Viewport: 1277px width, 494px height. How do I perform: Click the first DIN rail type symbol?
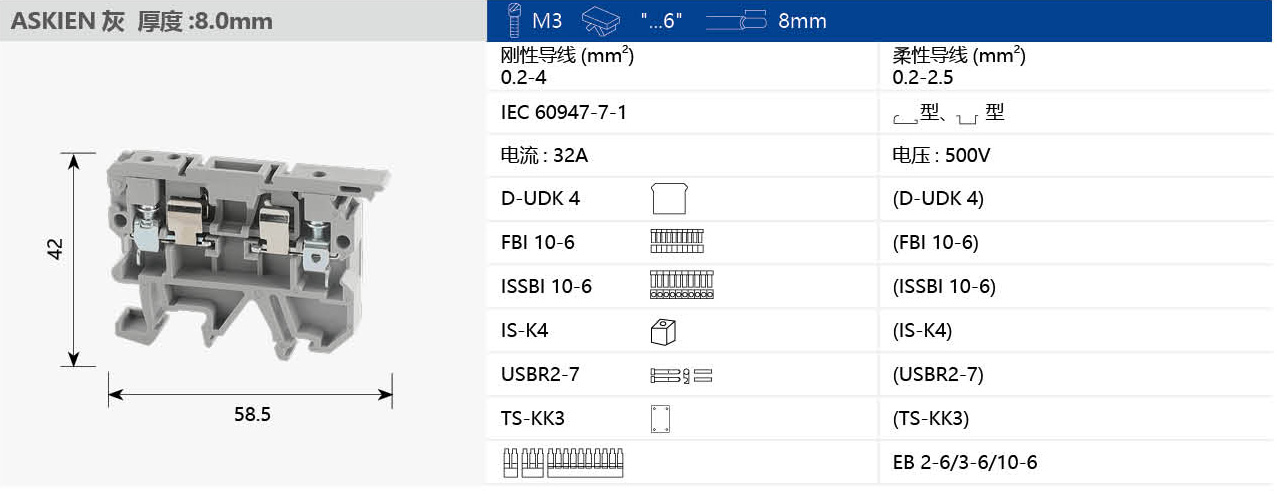pos(905,117)
